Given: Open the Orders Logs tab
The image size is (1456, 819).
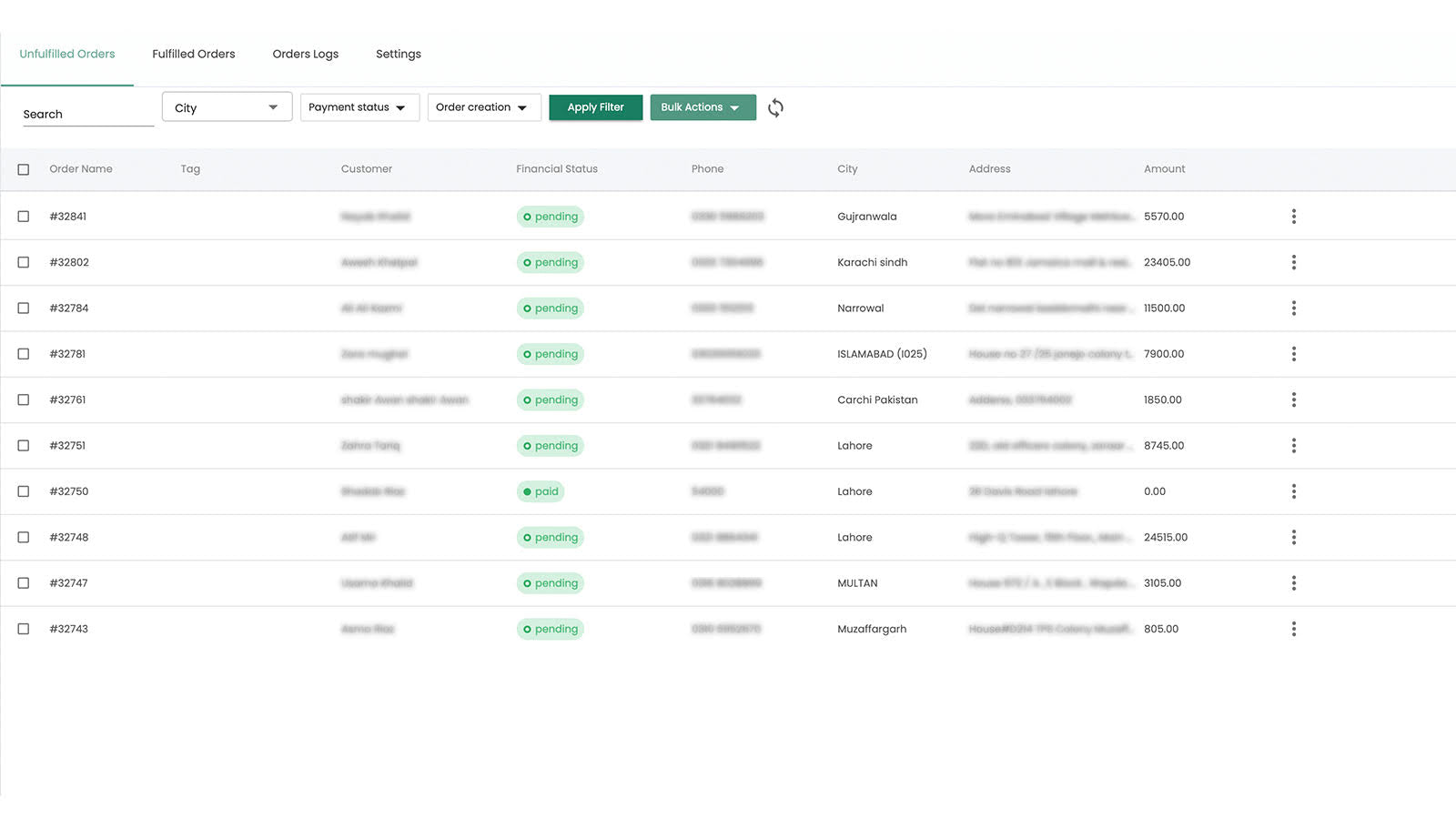Looking at the screenshot, I should tap(305, 55).
